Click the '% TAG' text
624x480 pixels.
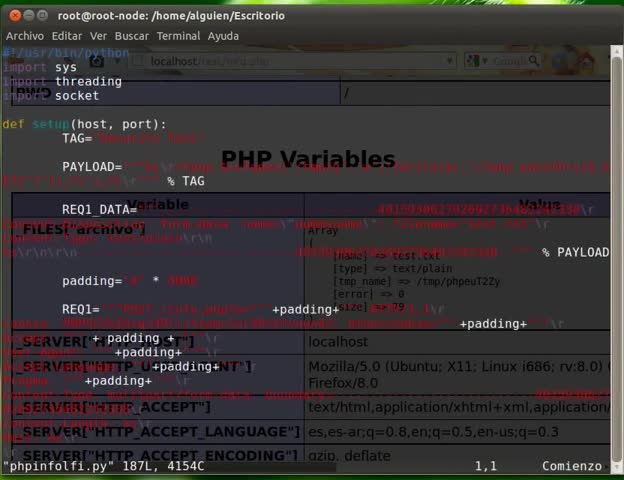(x=186, y=181)
